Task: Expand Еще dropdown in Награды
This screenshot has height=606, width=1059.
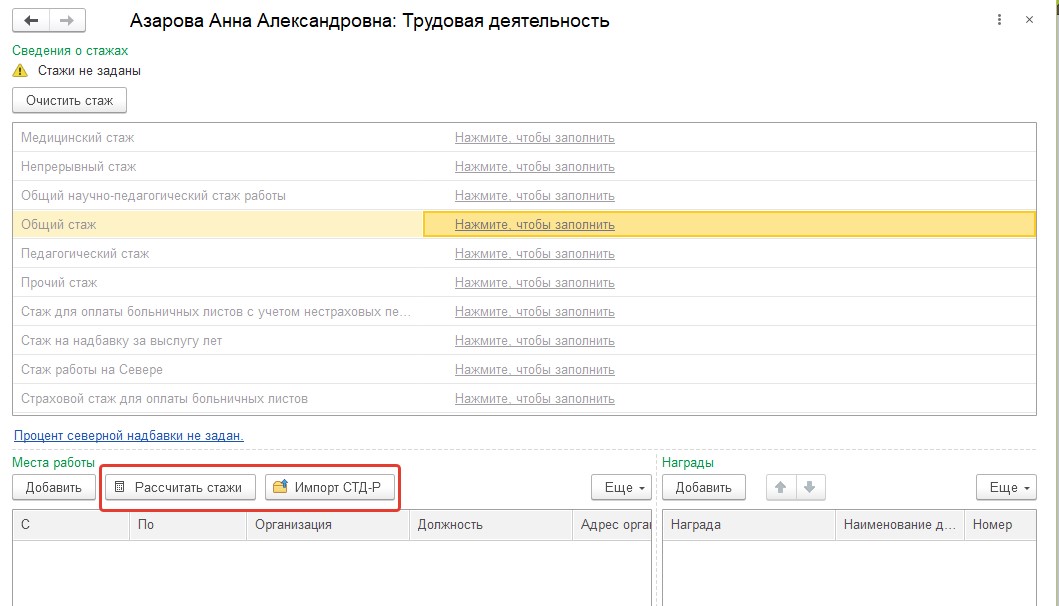Action: pos(1006,487)
